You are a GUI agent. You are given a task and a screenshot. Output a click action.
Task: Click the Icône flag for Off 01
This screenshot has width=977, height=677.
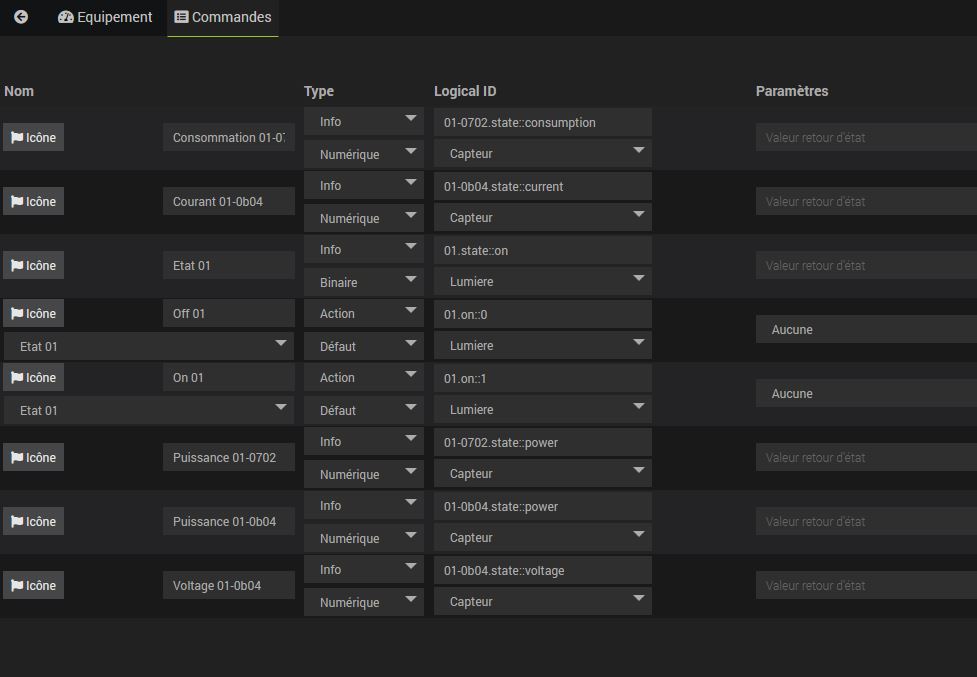point(34,313)
